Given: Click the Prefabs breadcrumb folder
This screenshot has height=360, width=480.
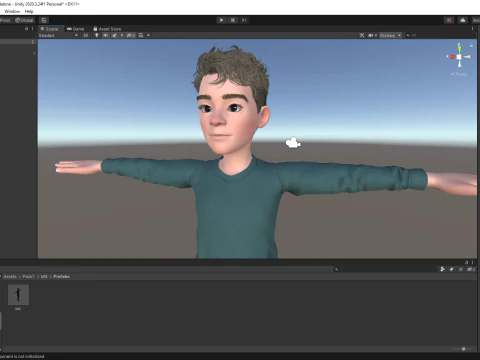Looking at the screenshot, I should tap(61, 276).
